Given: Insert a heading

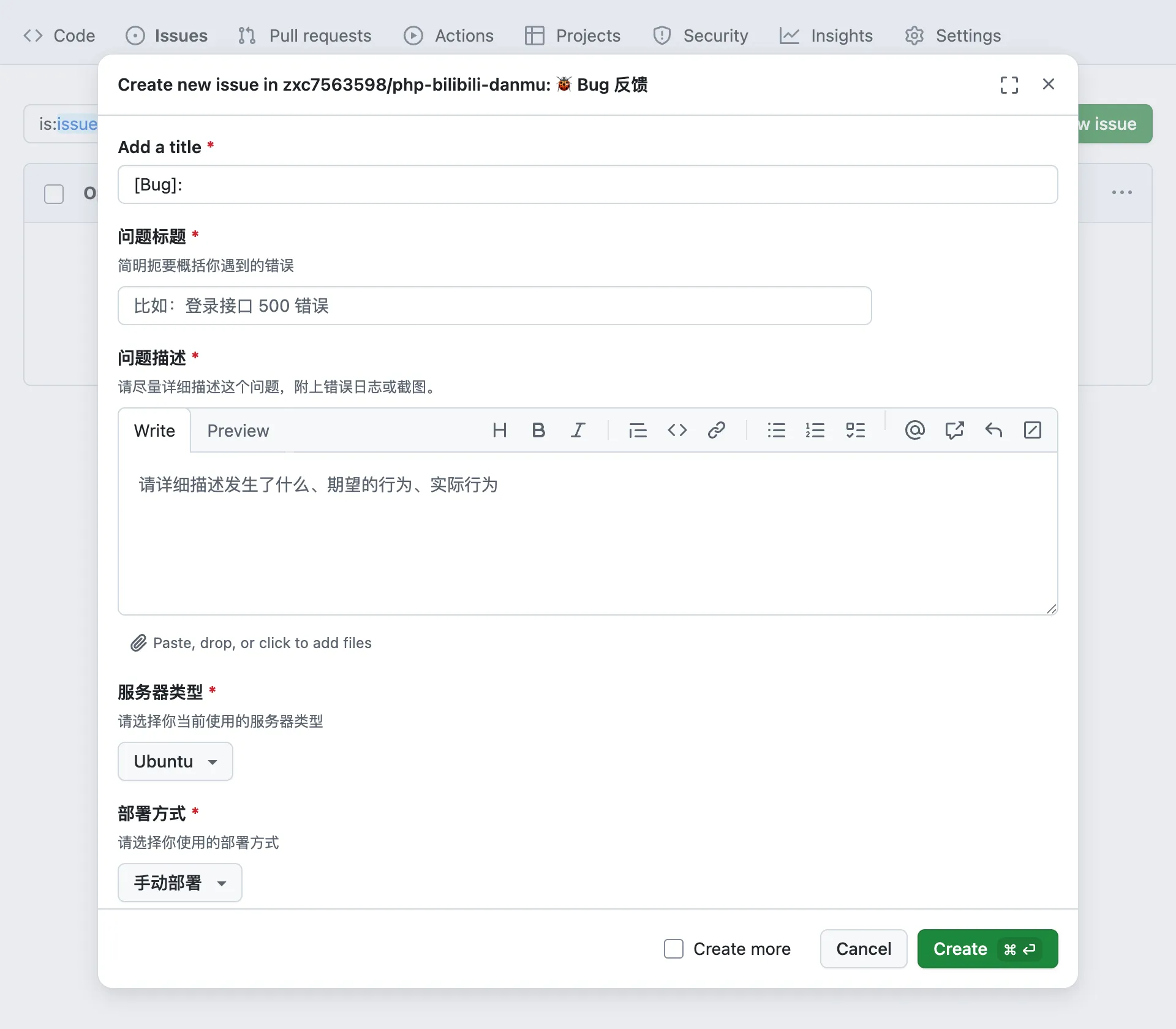Looking at the screenshot, I should 500,430.
